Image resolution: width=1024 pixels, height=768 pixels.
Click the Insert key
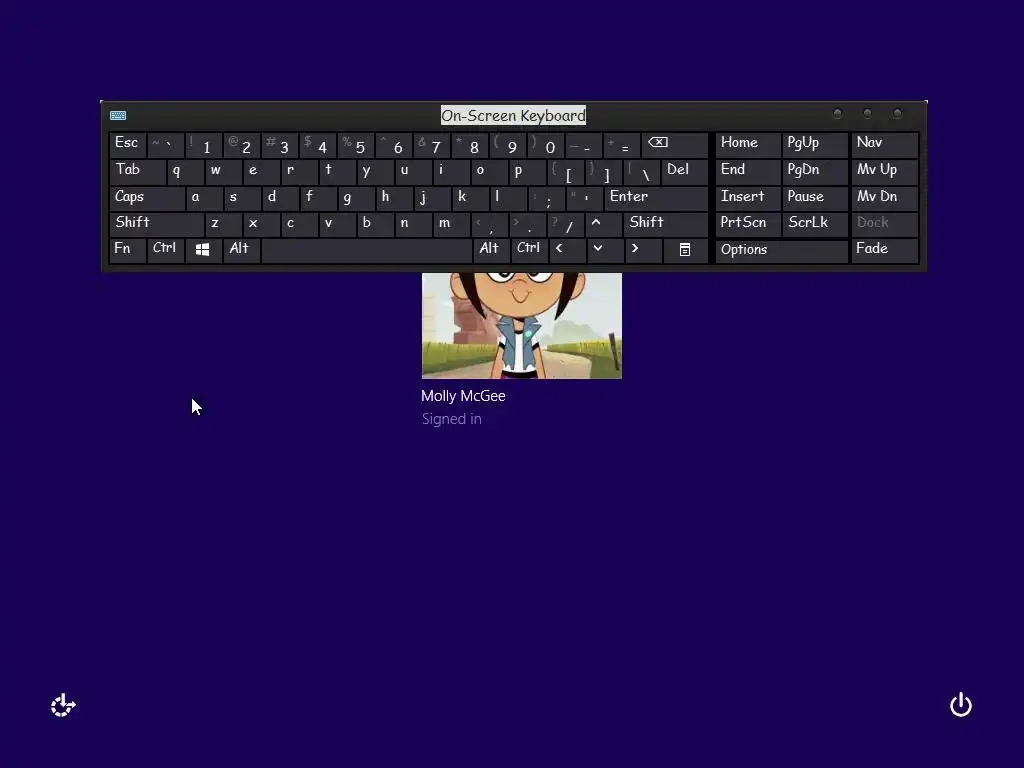(x=748, y=197)
